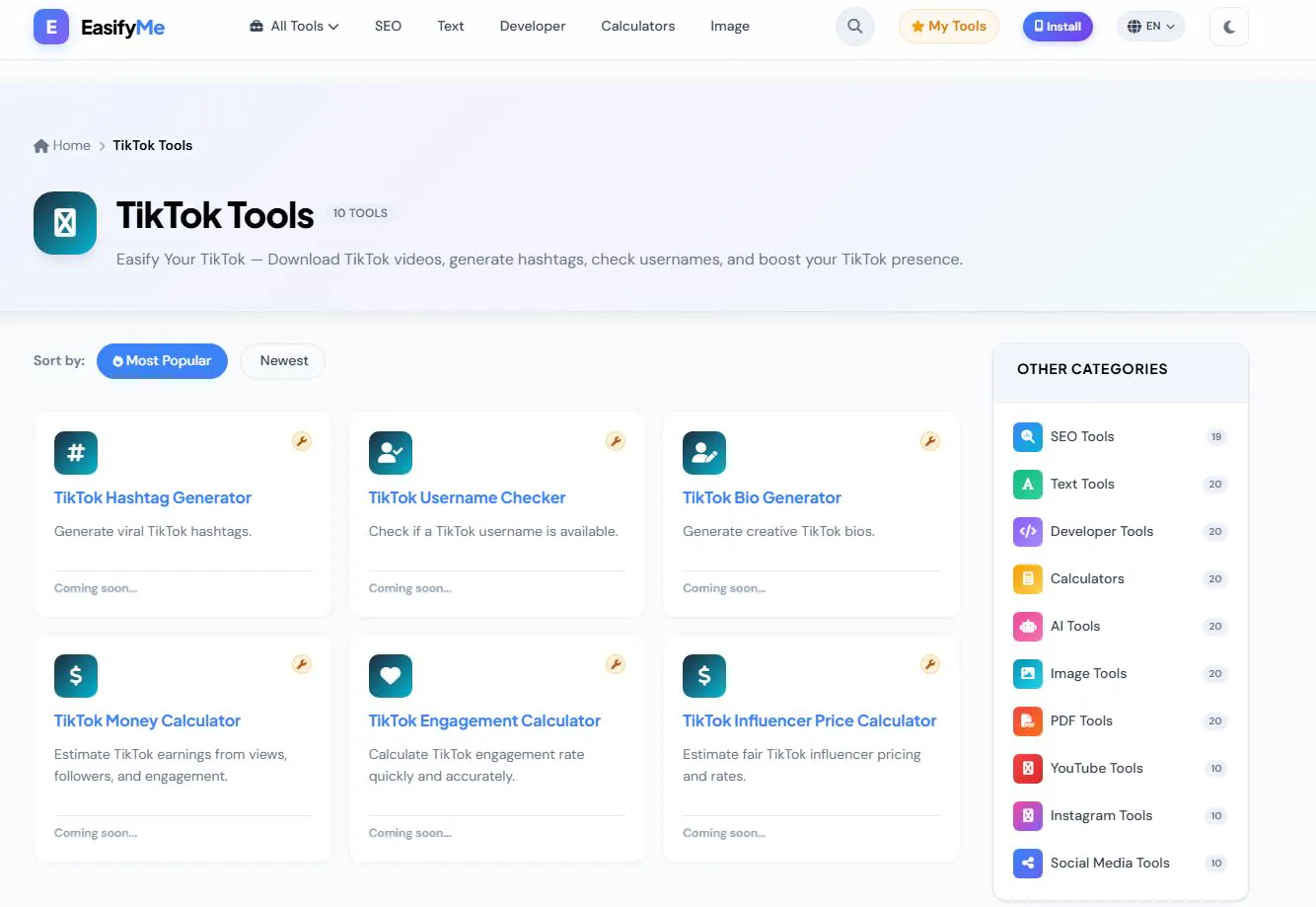Click the Social Media Tools share icon
The height and width of the screenshot is (907, 1316).
(x=1028, y=864)
